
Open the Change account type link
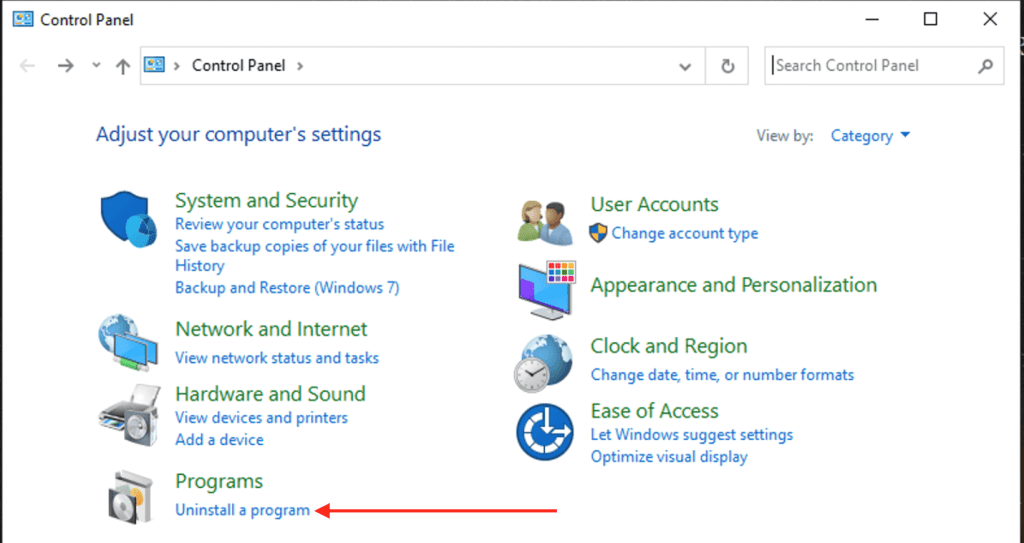(684, 233)
